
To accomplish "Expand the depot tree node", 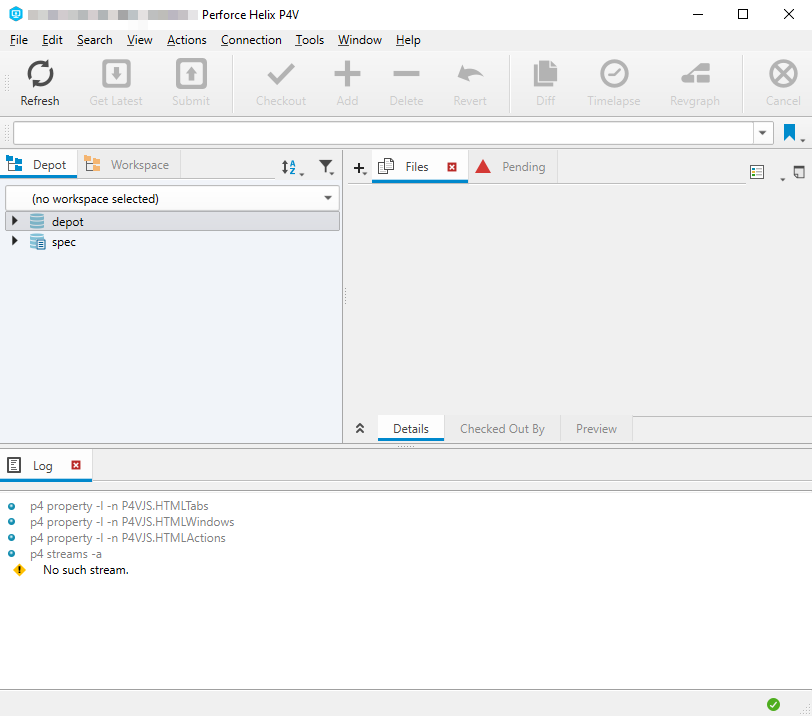I will coord(14,221).
